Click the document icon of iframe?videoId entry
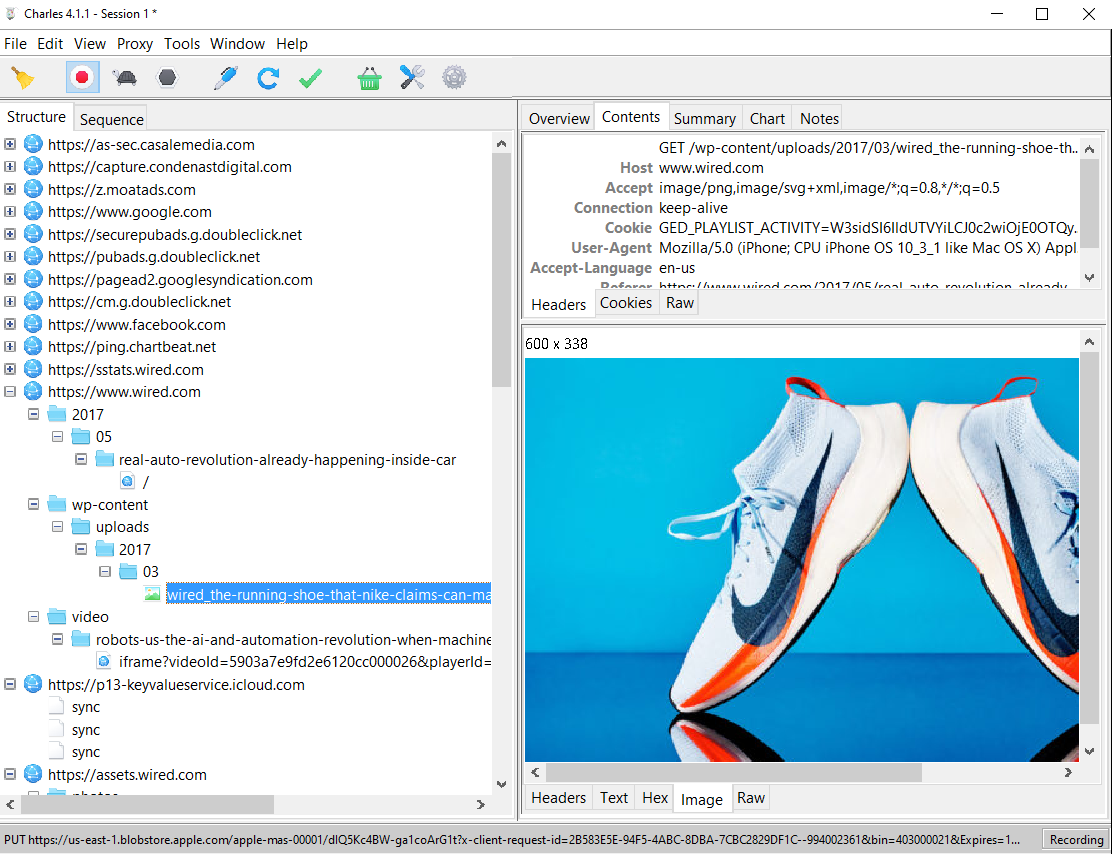 pos(104,662)
